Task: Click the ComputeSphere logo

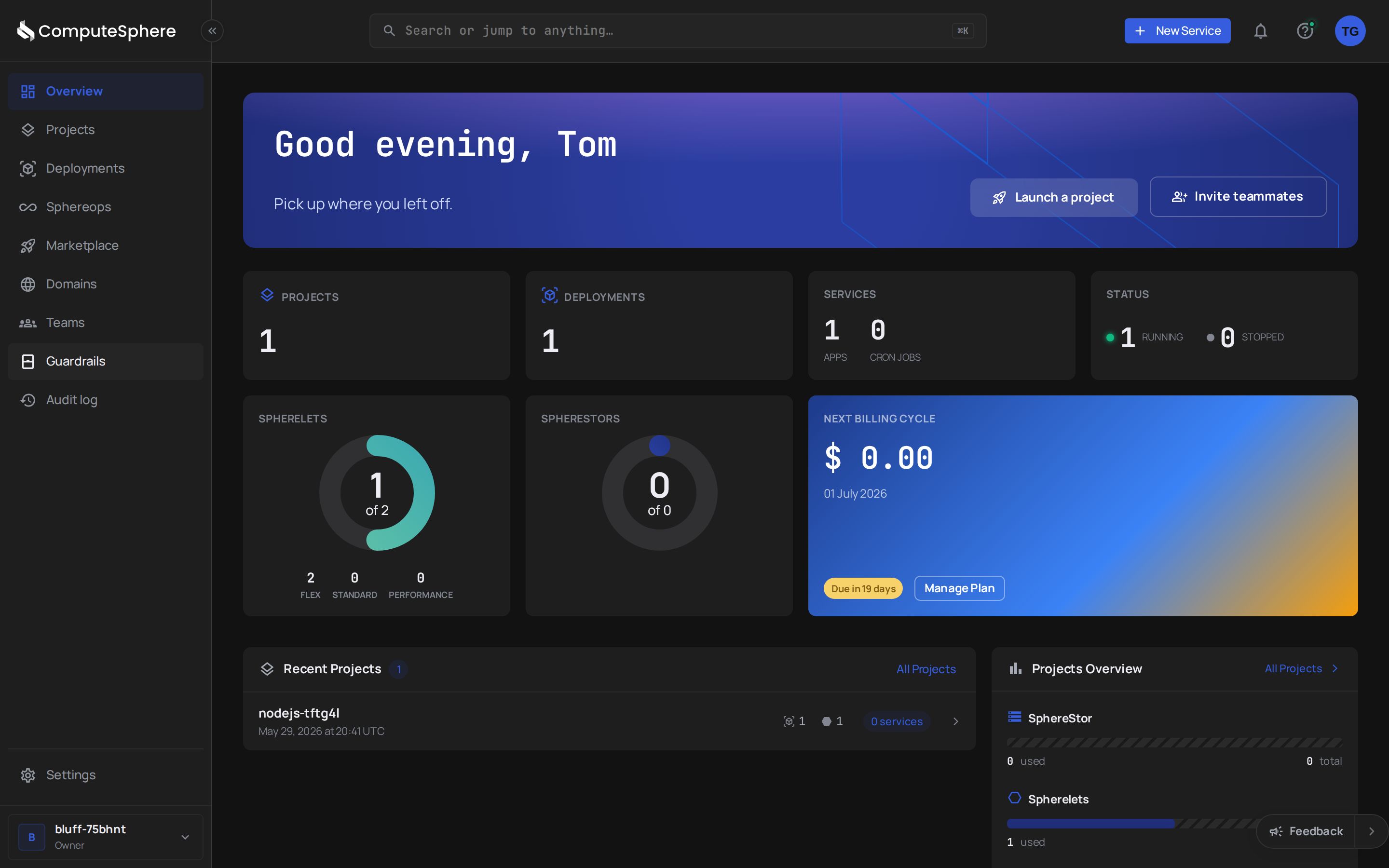Action: 96,31
